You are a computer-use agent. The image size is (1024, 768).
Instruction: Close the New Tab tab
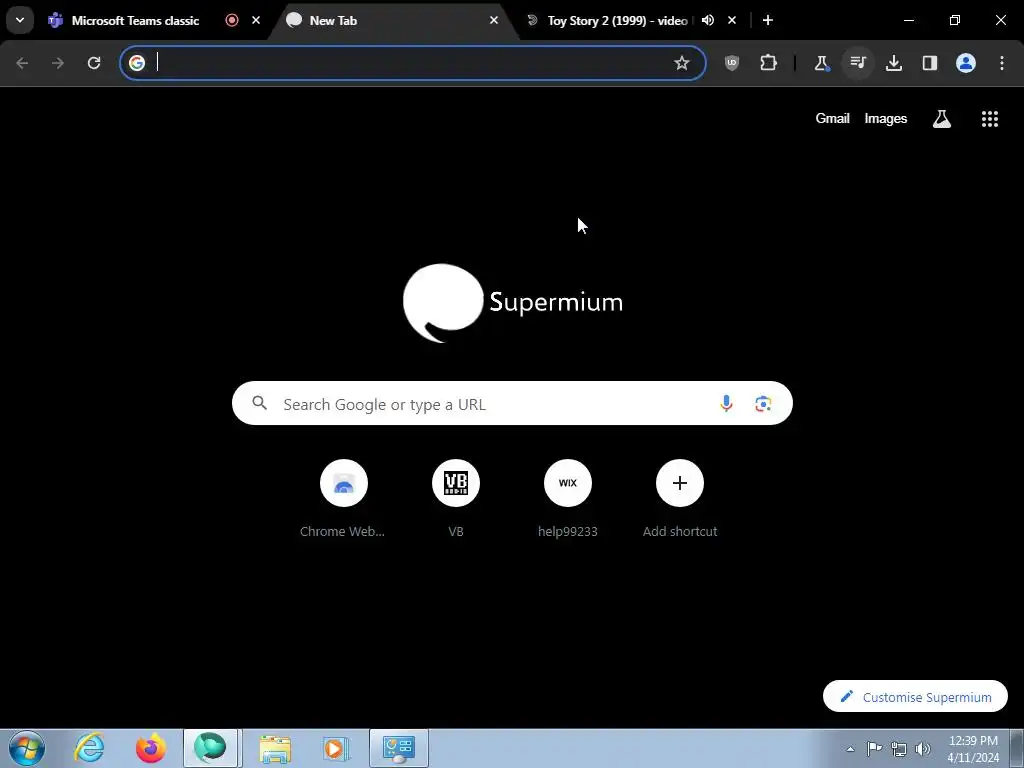point(494,20)
